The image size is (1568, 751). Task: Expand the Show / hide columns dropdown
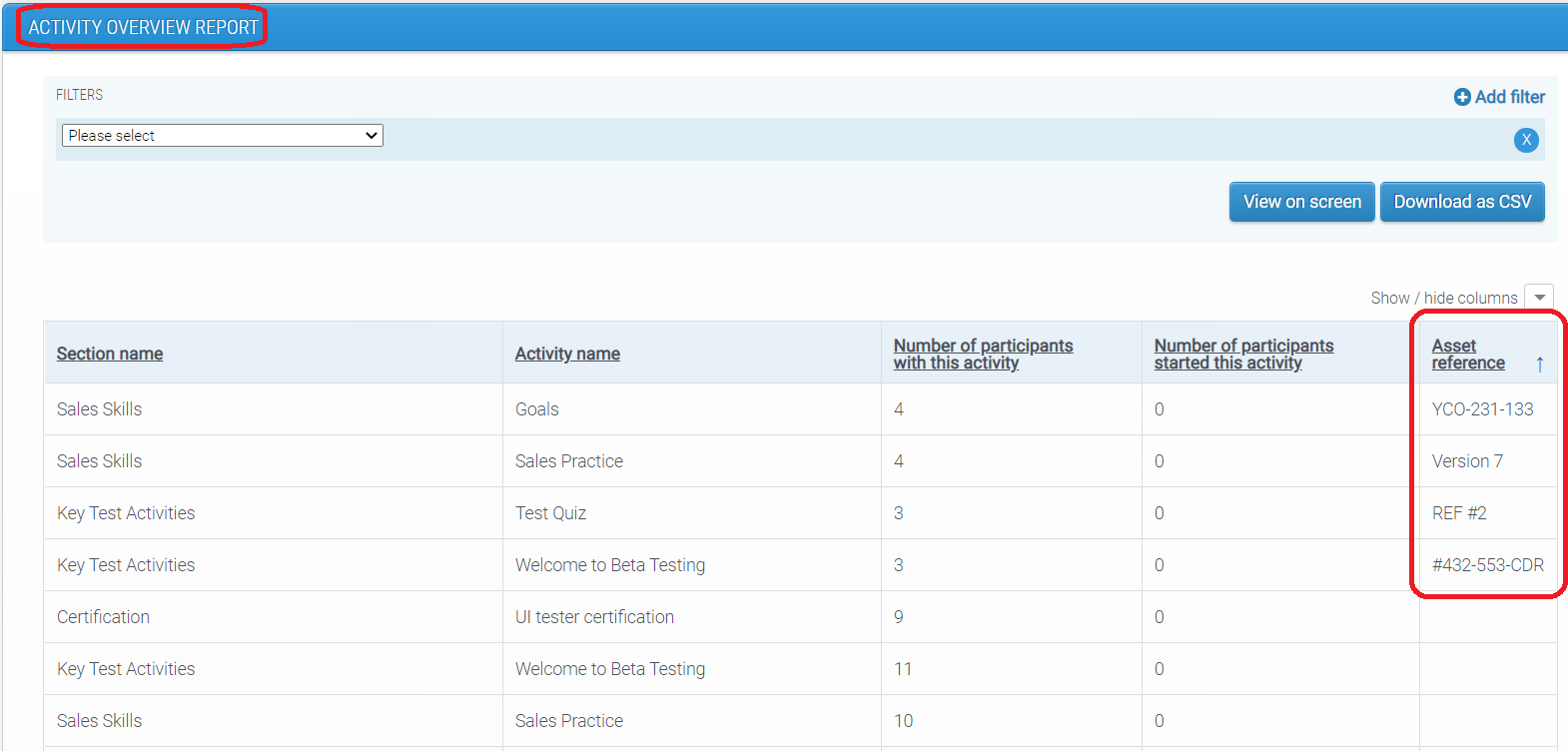[1539, 298]
